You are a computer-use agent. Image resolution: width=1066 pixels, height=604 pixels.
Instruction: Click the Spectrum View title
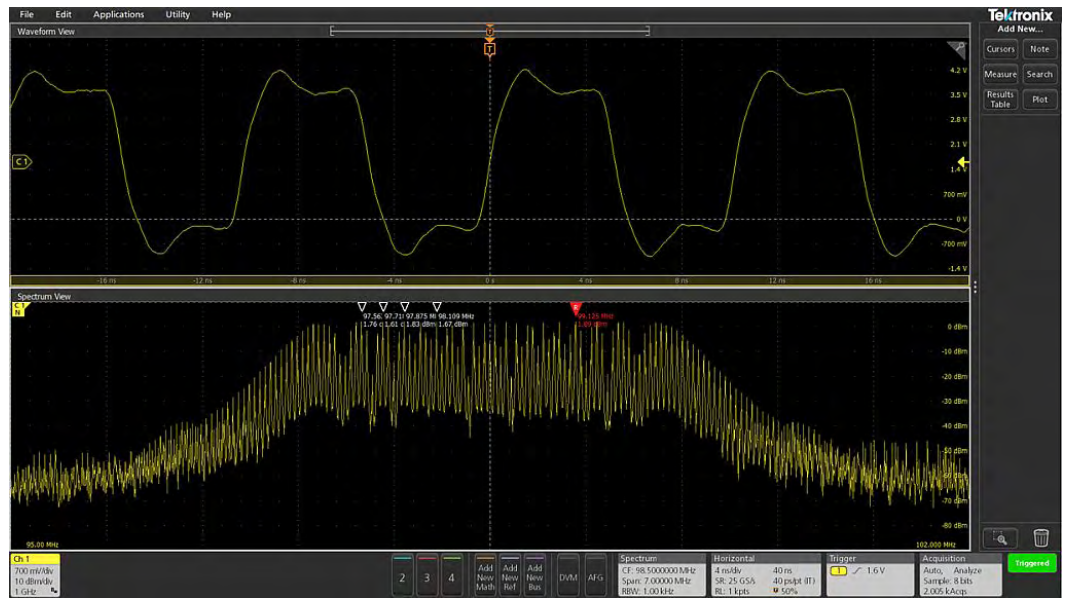tap(44, 297)
